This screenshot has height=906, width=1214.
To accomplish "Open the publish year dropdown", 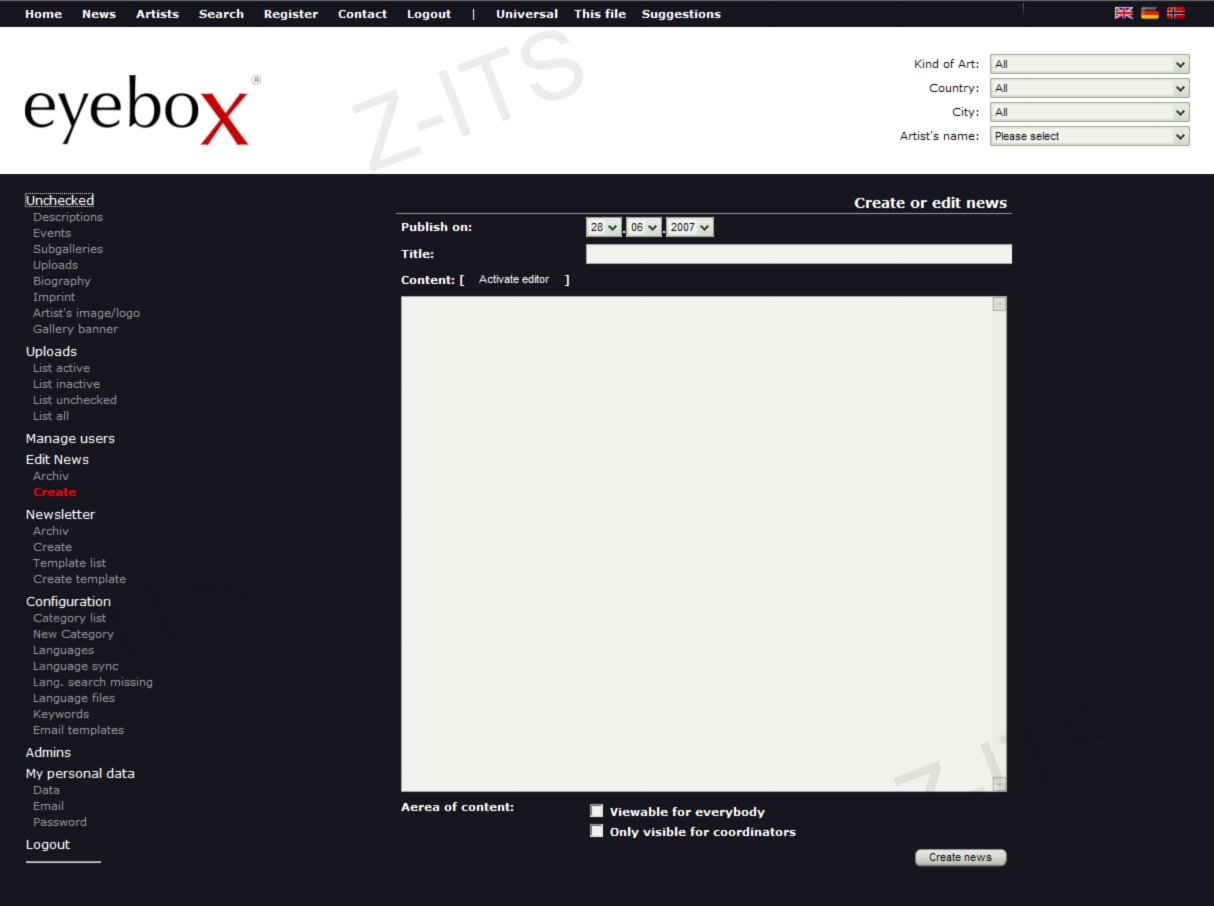I will [690, 228].
